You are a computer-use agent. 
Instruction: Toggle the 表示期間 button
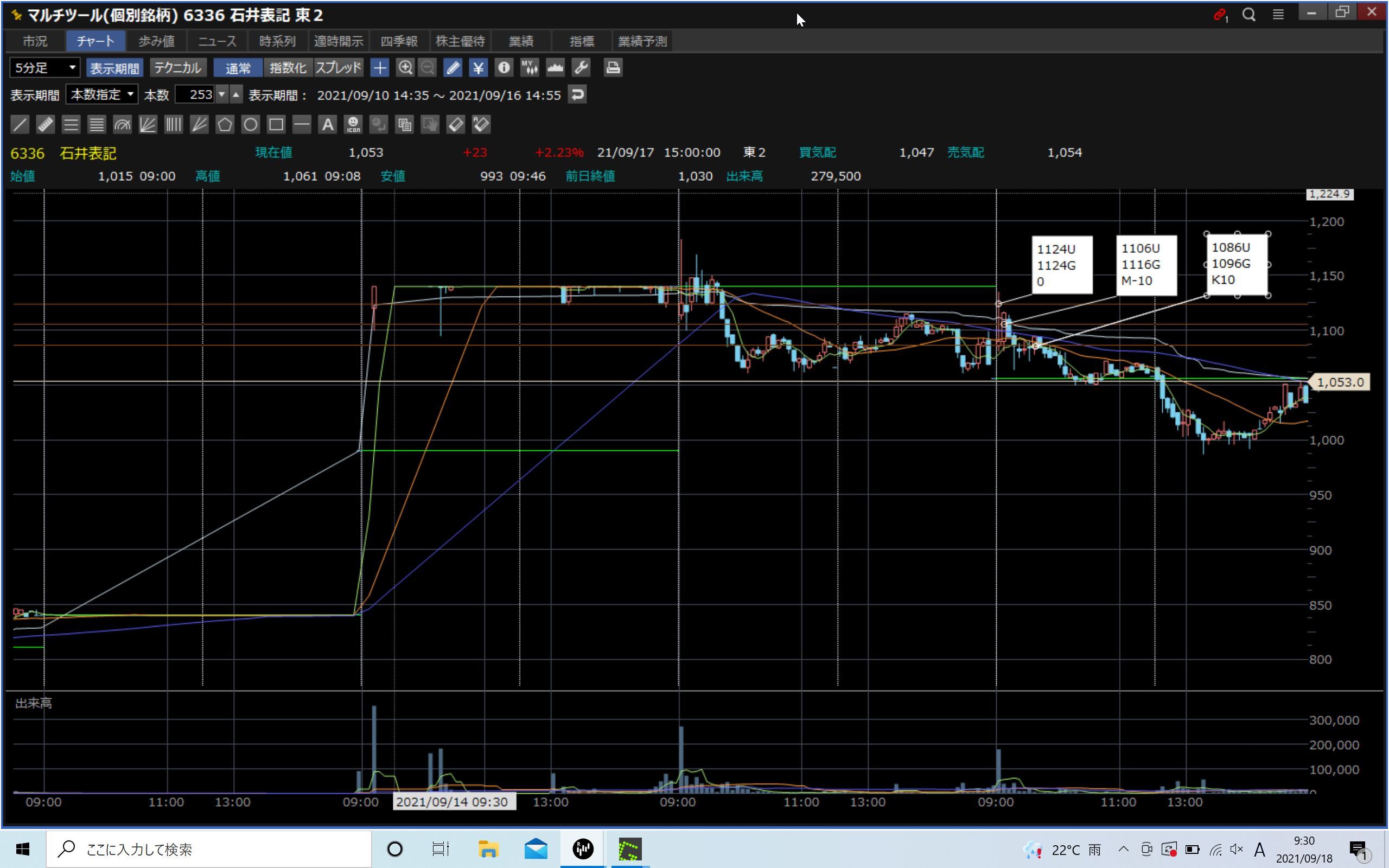(x=114, y=68)
